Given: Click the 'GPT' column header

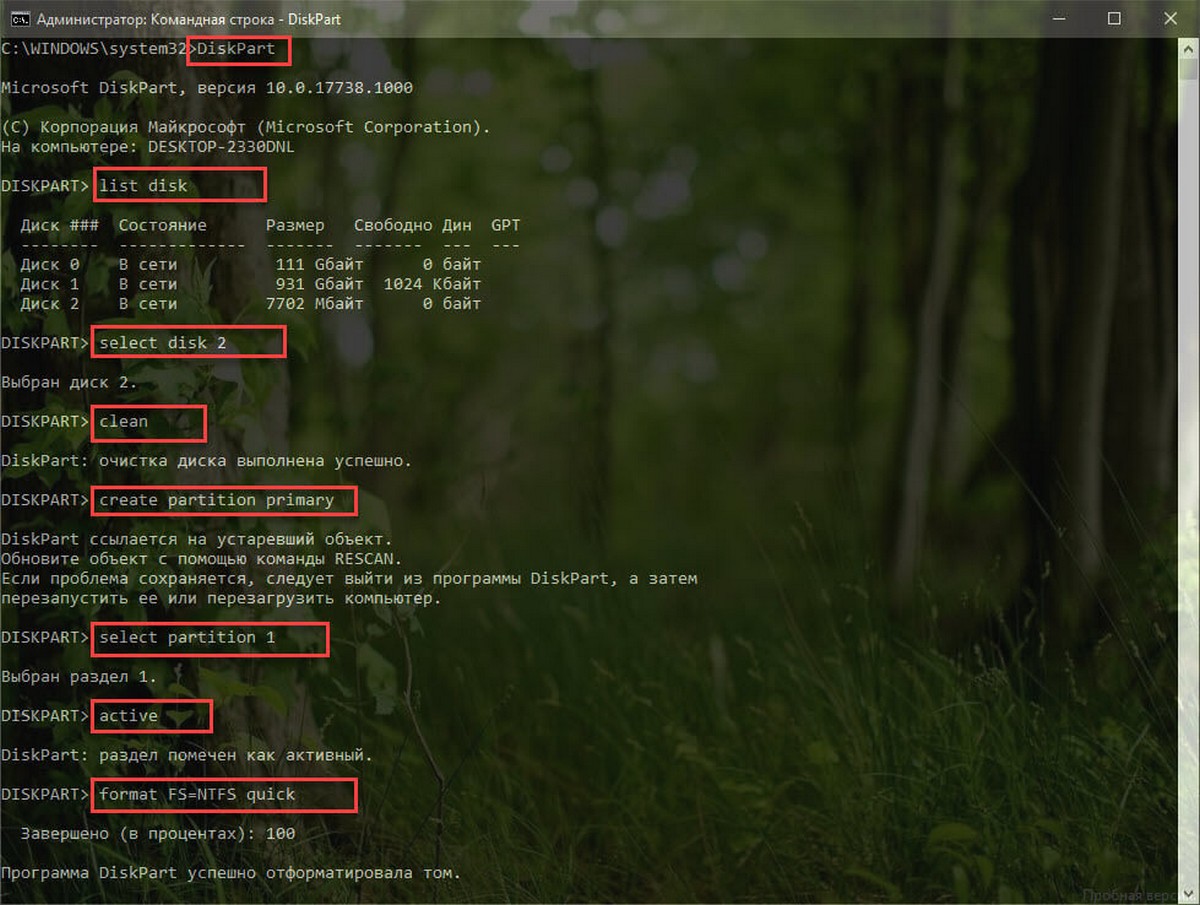Looking at the screenshot, I should pyautogui.click(x=505, y=225).
